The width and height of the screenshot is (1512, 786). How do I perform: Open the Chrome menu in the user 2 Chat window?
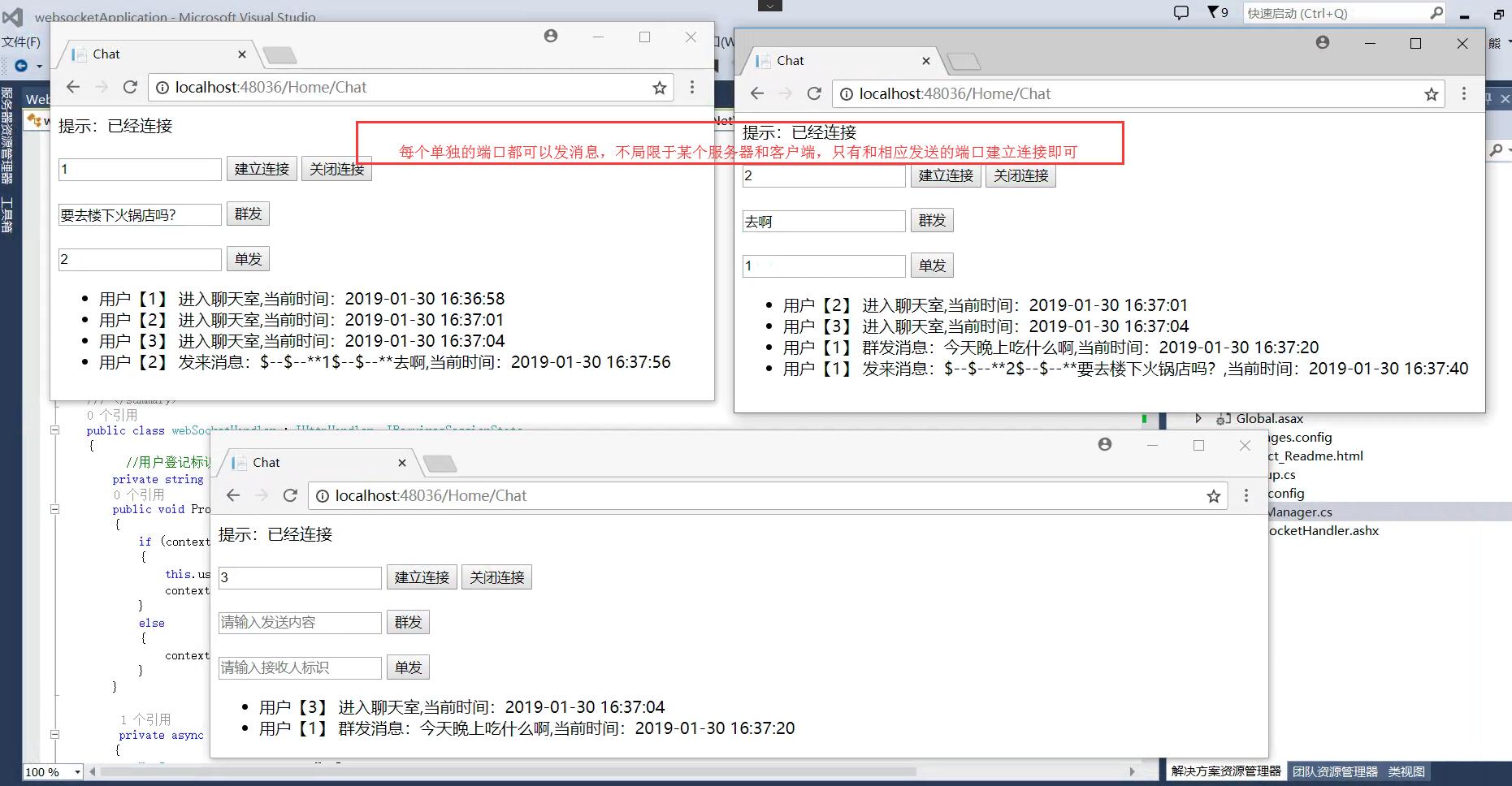(1464, 93)
